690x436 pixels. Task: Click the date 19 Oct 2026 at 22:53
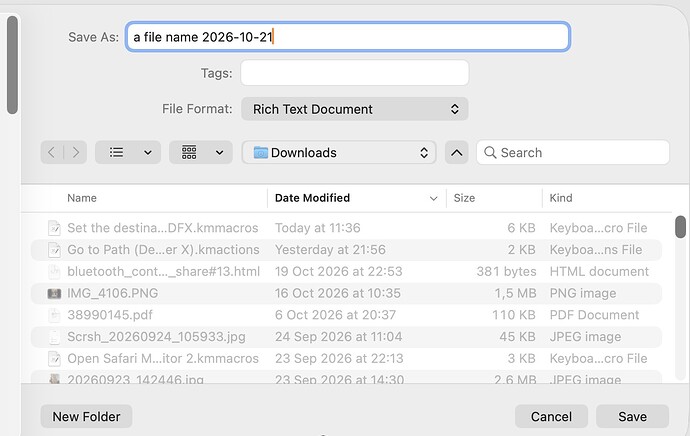(x=339, y=271)
